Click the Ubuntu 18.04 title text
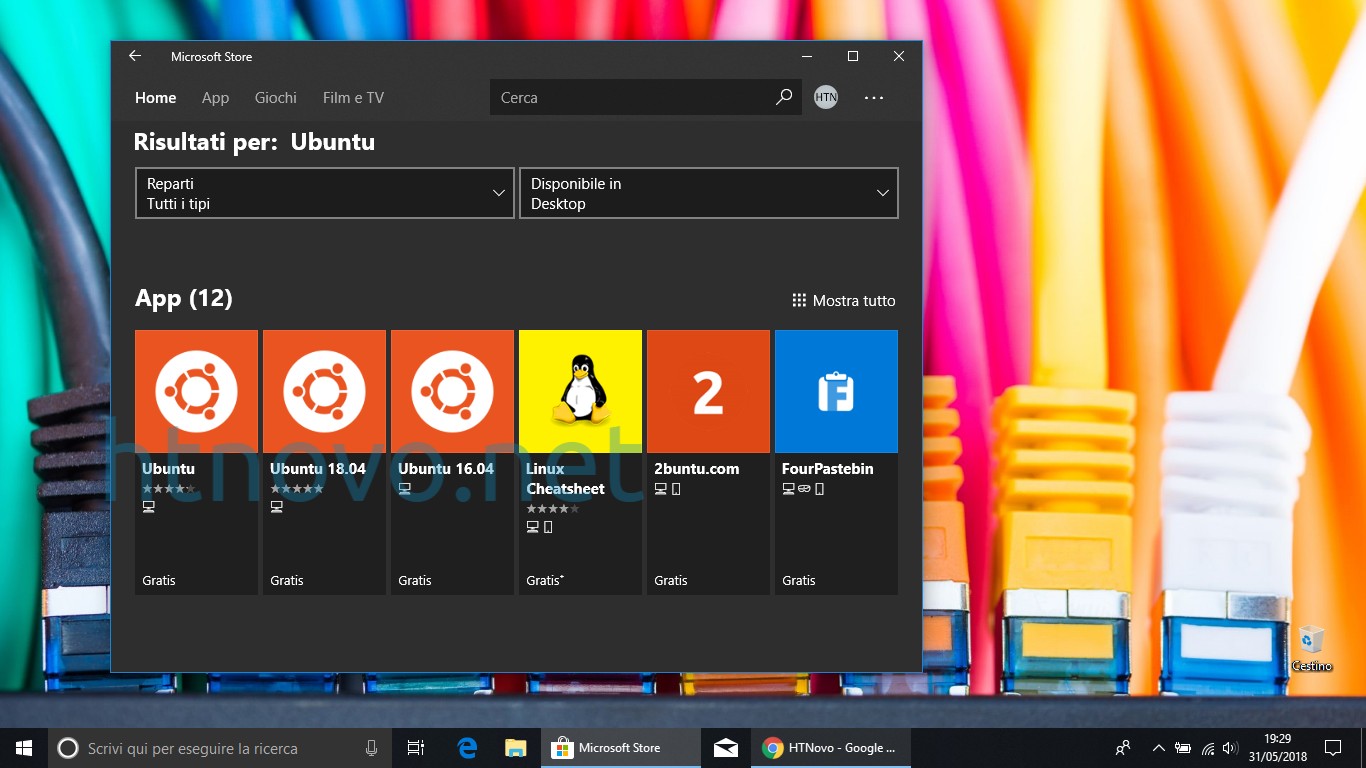Image resolution: width=1366 pixels, height=768 pixels. coord(318,468)
